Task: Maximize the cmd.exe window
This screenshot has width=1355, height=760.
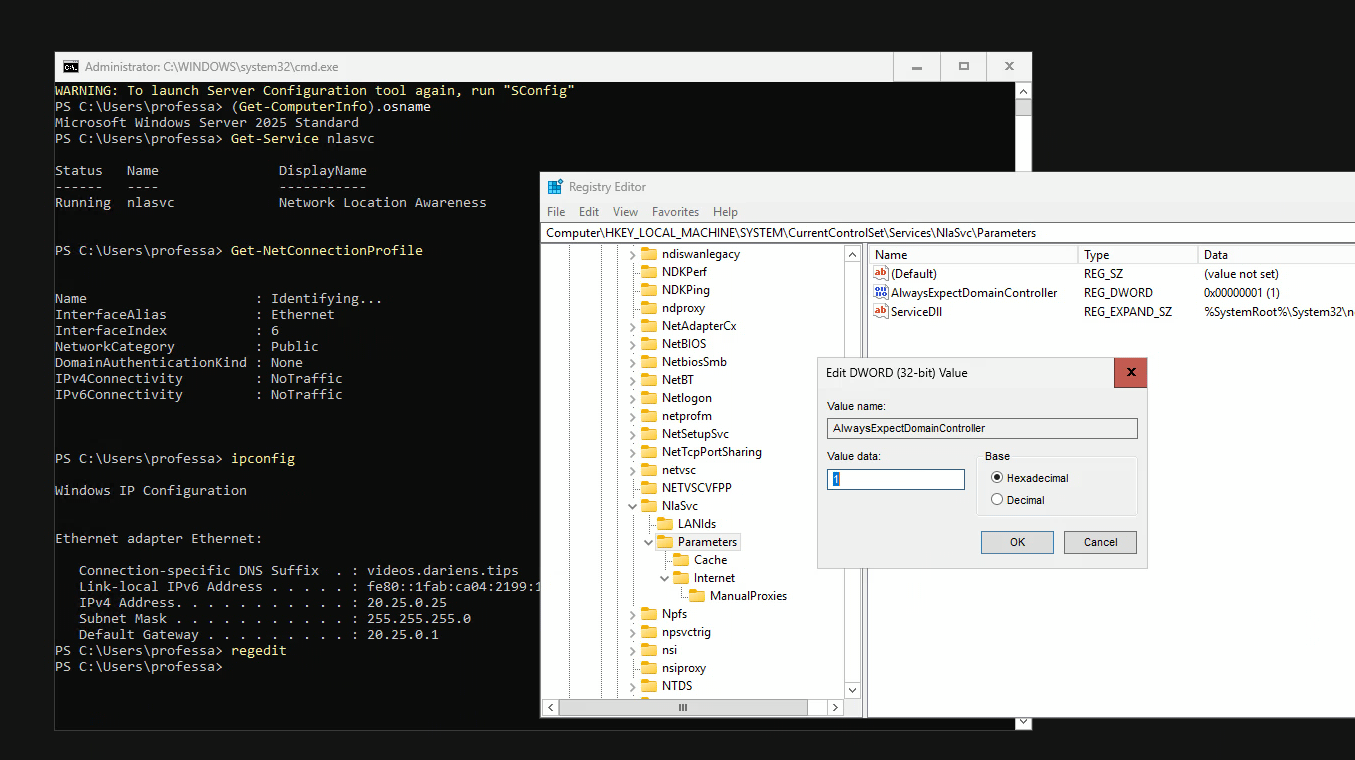Action: [x=964, y=67]
